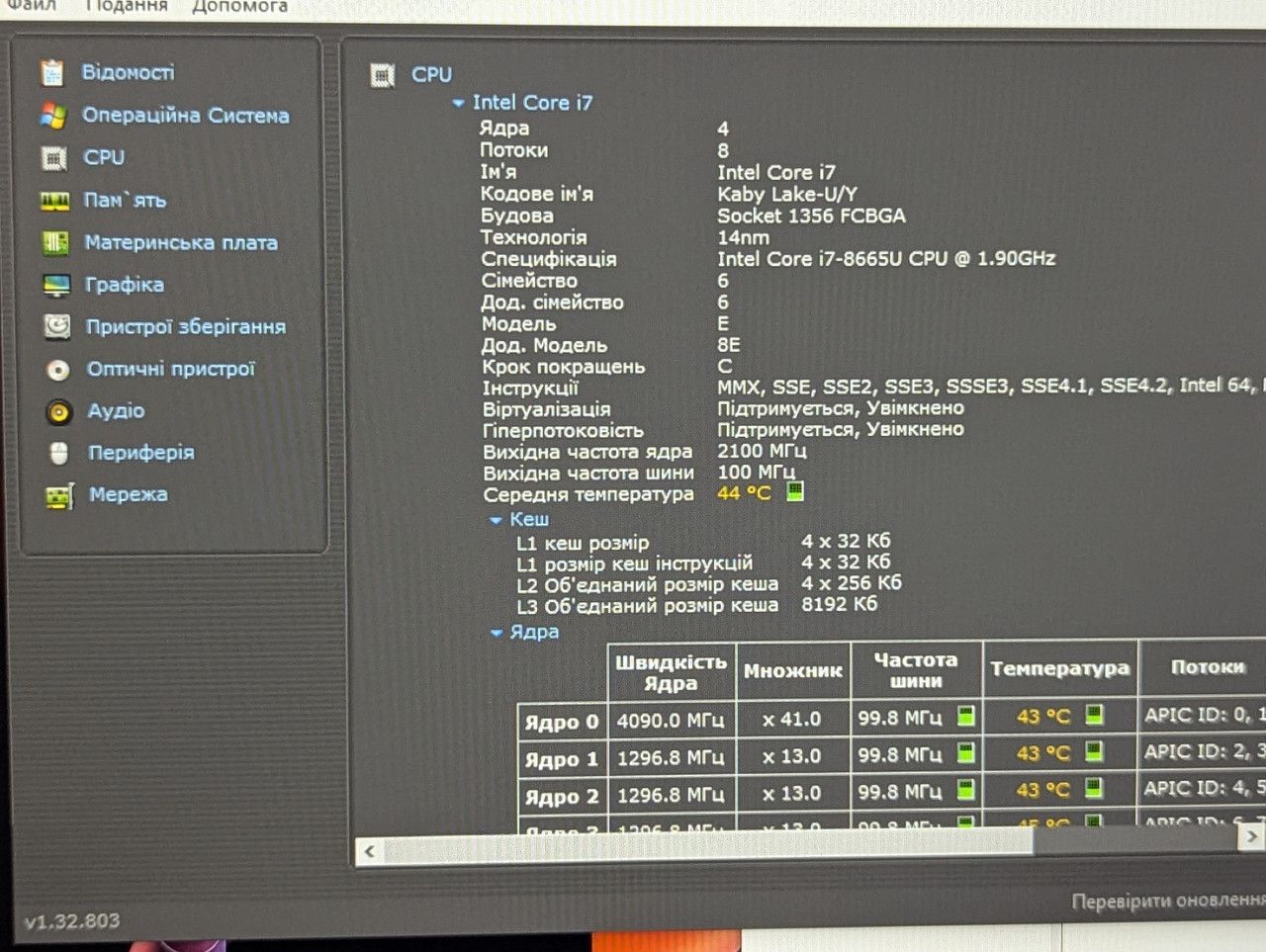
Task: Select the Мережа network icon
Action: click(x=60, y=495)
